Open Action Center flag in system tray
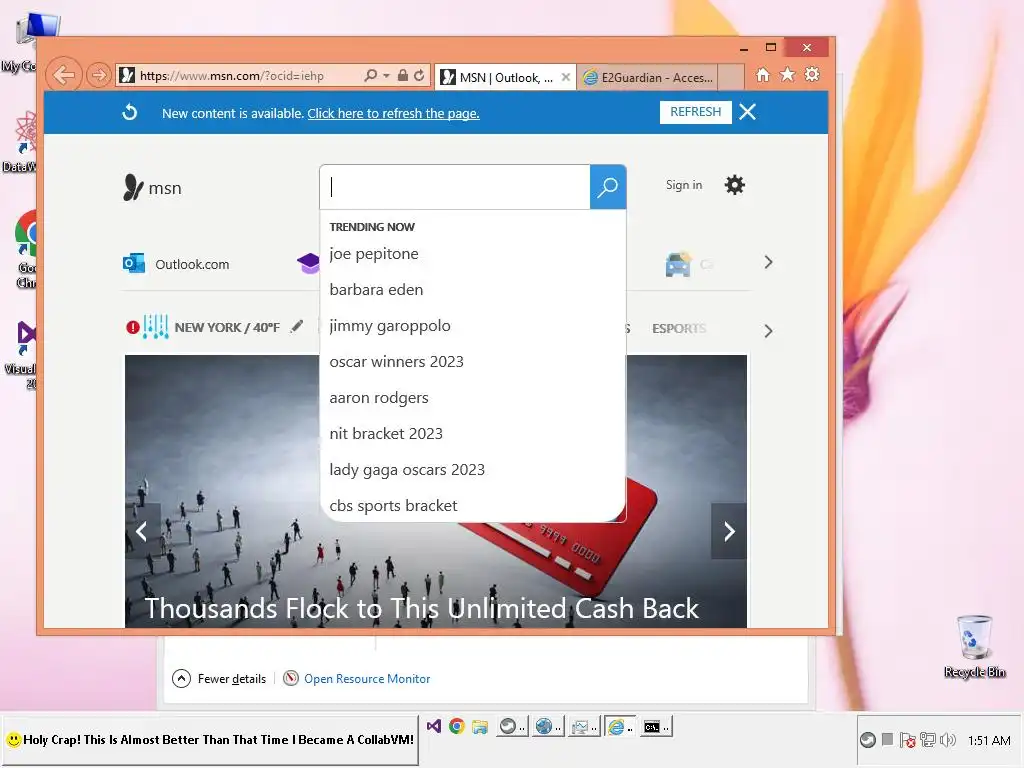 (906, 740)
